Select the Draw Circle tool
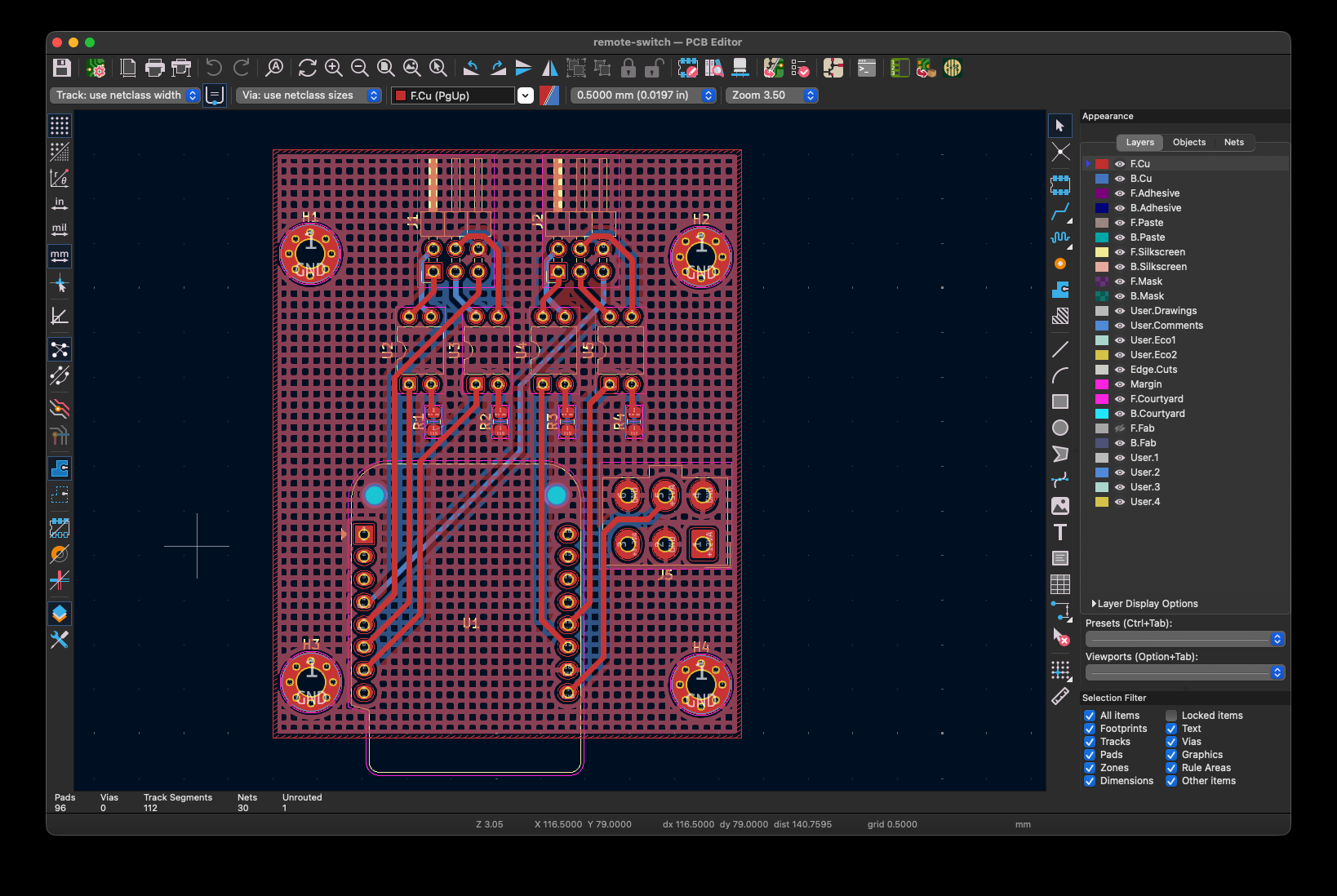The height and width of the screenshot is (896, 1337). point(1059,428)
